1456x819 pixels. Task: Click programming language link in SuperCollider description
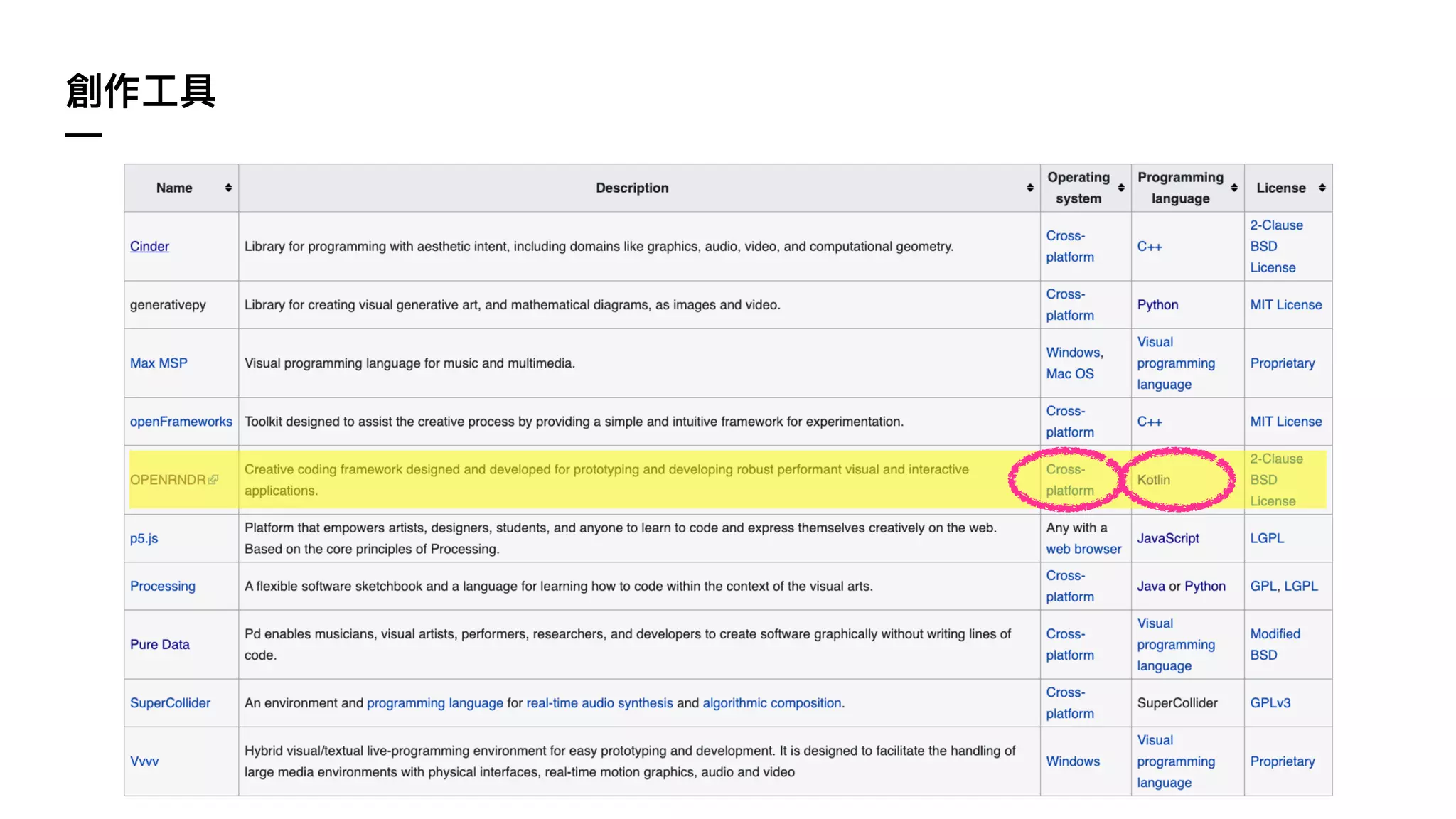click(434, 702)
